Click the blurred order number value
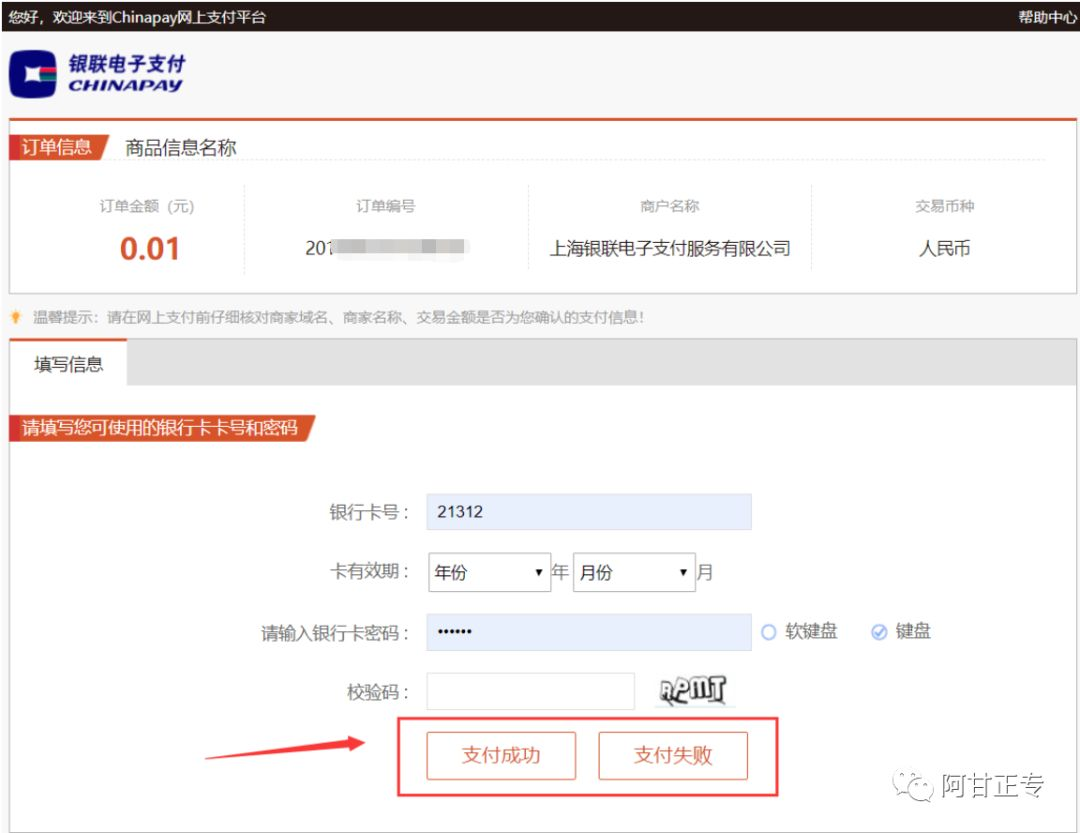The image size is (1080, 833). (x=387, y=248)
